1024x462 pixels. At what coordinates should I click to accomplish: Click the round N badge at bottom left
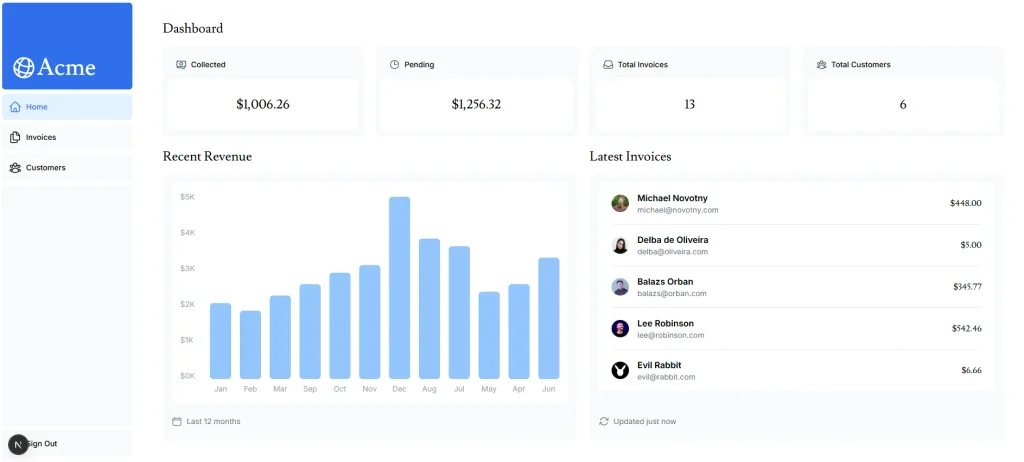point(18,444)
